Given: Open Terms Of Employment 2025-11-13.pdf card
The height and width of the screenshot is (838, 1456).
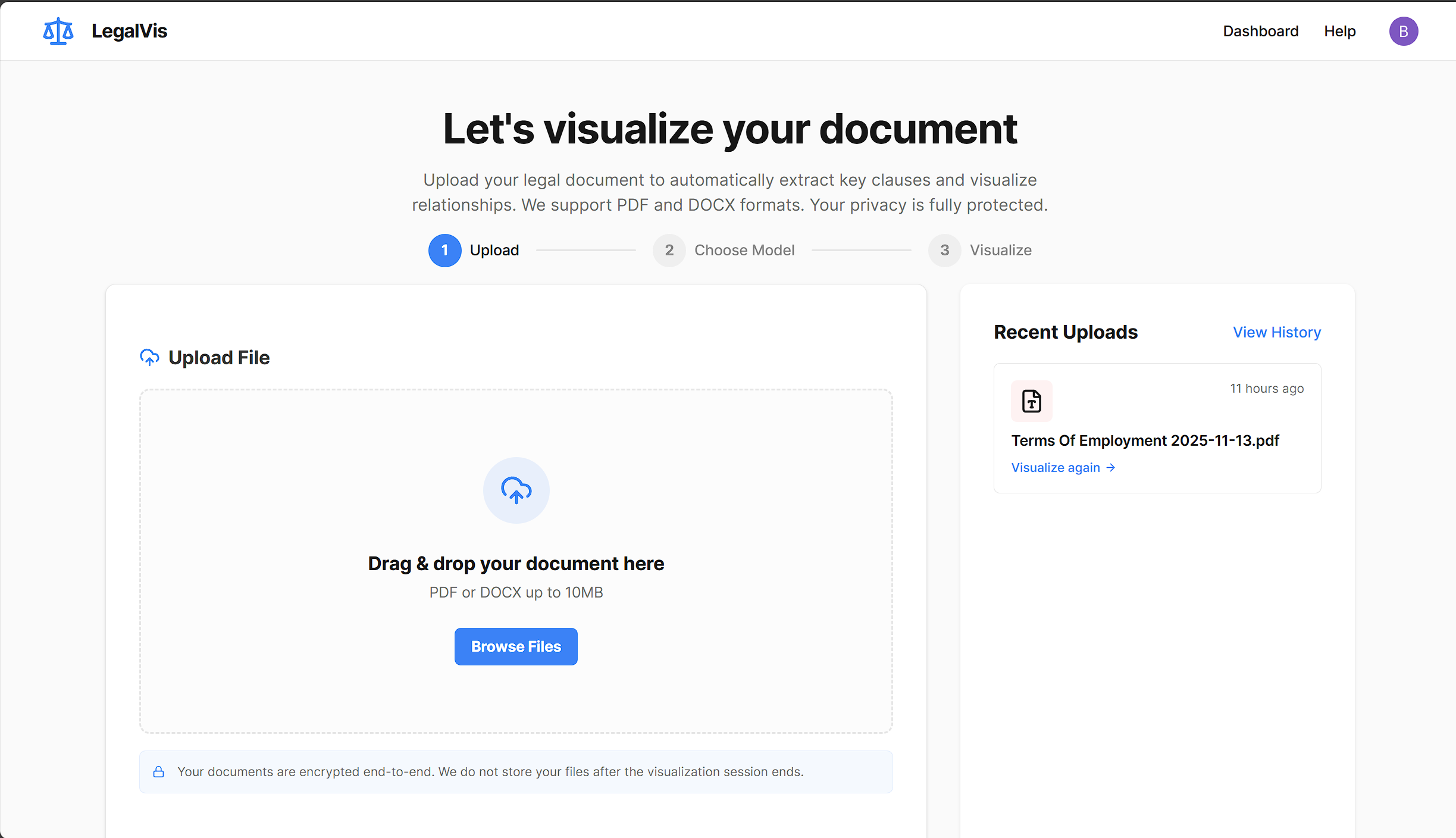Looking at the screenshot, I should tap(1145, 440).
